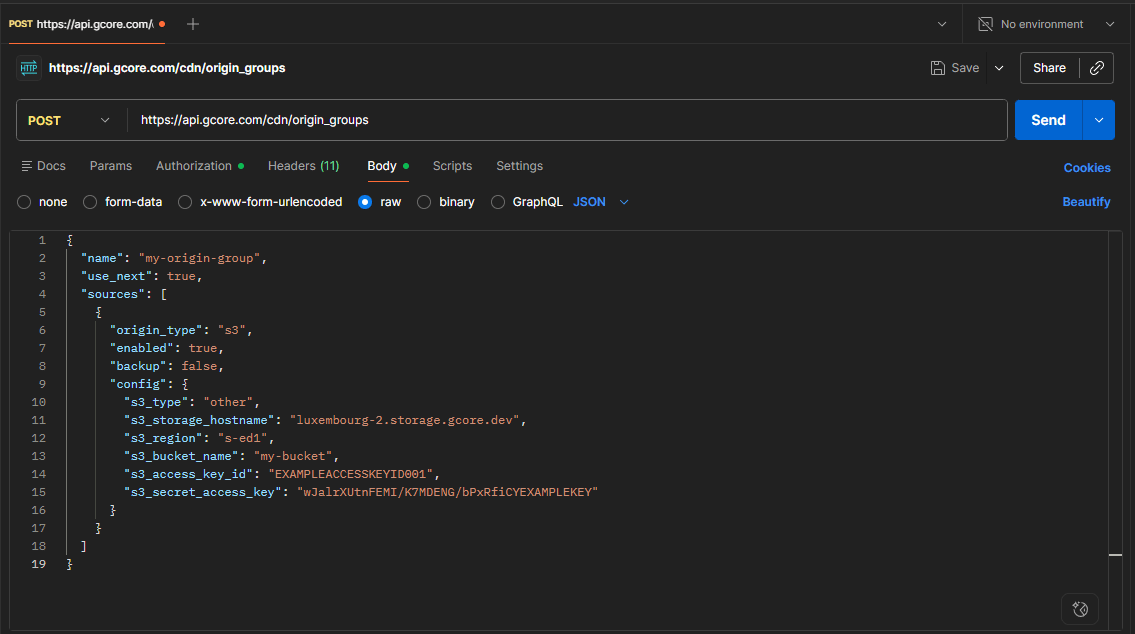Click the unsaved orange dot on the tab
1135x634 pixels.
coord(162,24)
